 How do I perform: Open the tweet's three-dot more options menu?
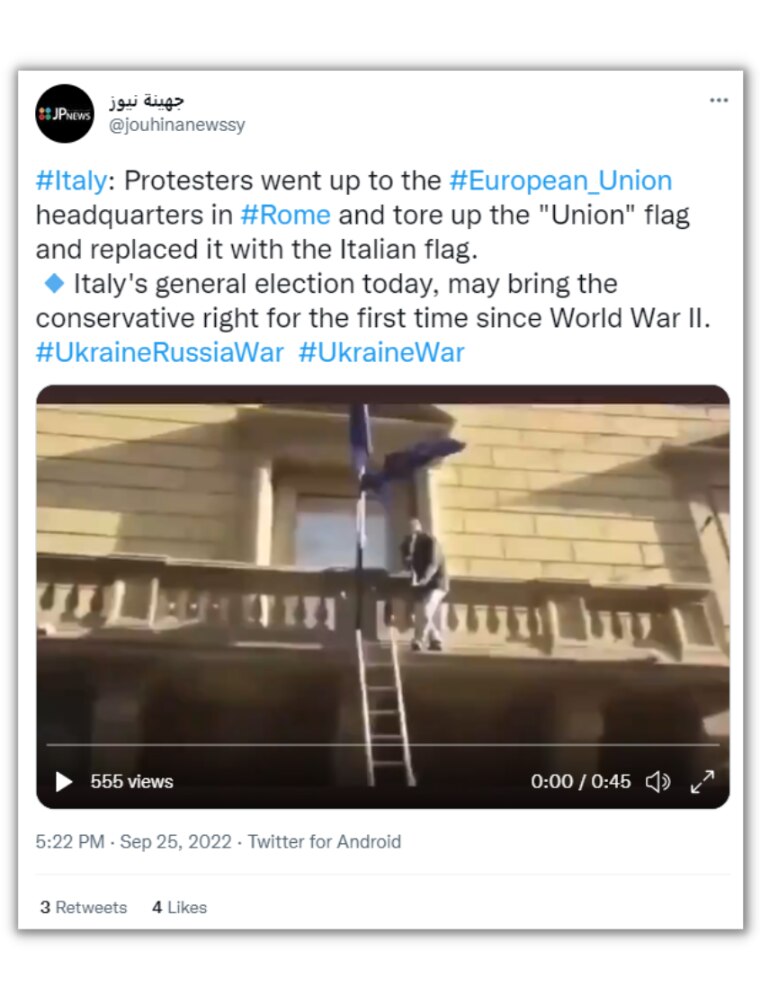tap(718, 100)
